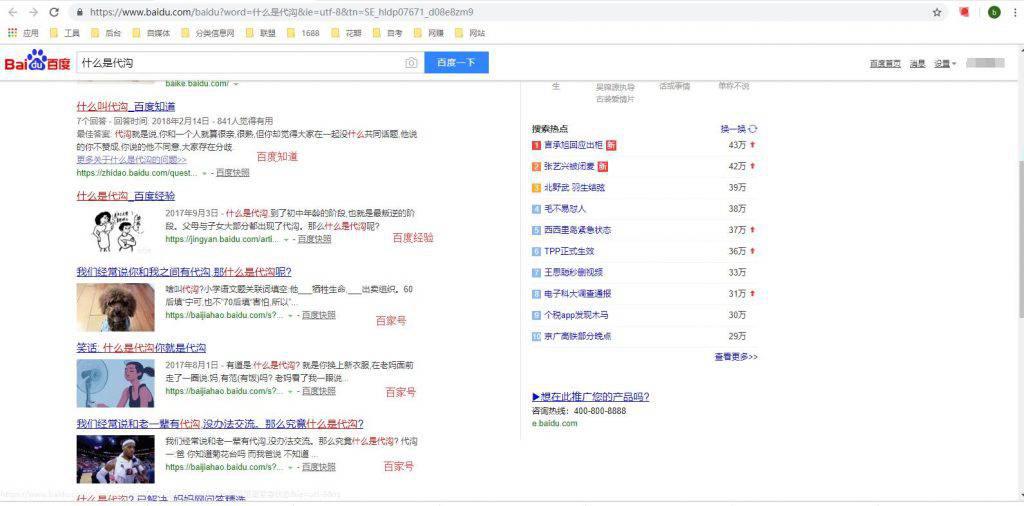Screen dimensions: 1024x506
Task: Open result 我们经常说和老一辈有代沟
Action: (220, 424)
